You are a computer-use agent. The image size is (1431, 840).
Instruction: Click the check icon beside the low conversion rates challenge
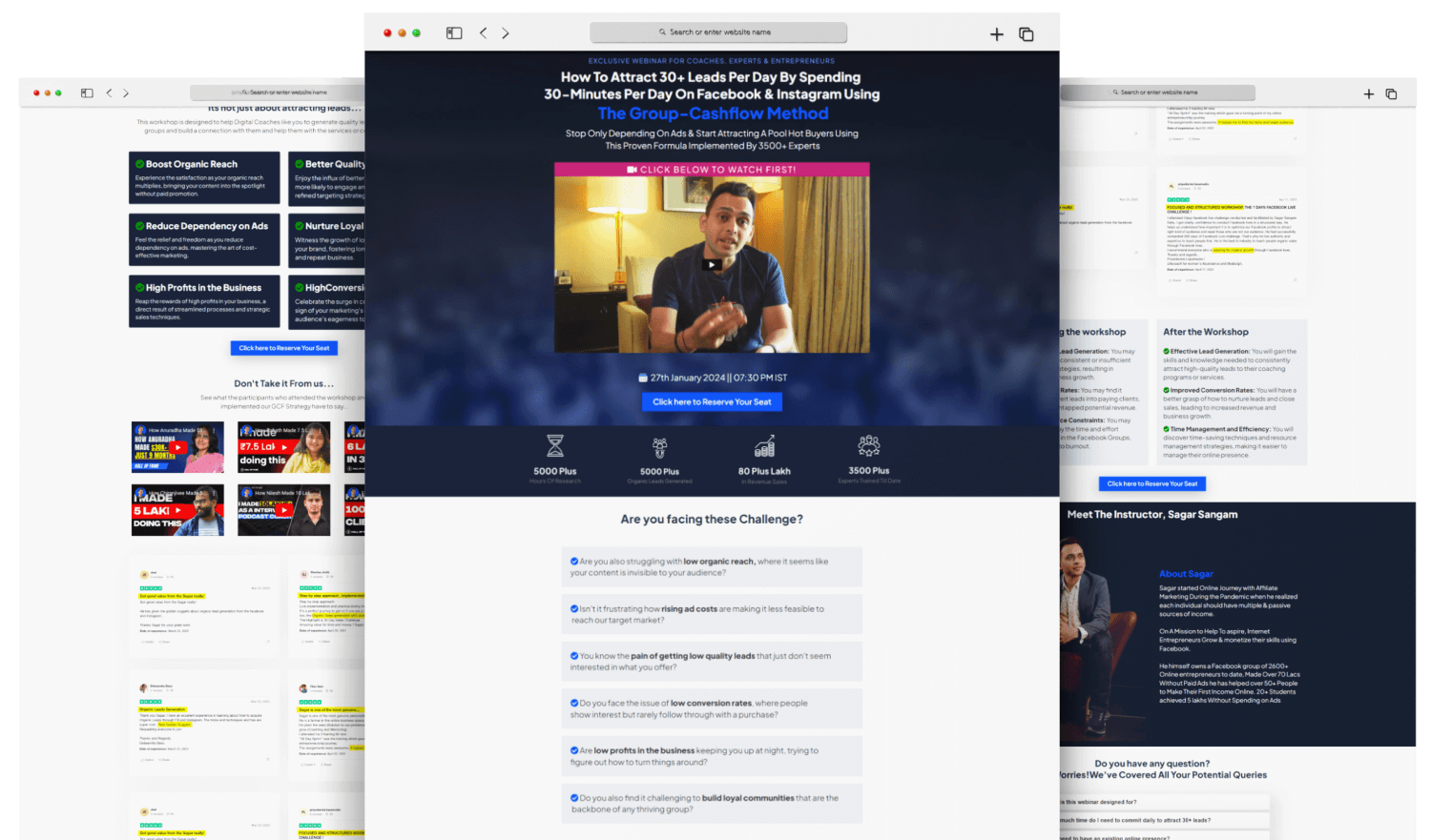pyautogui.click(x=574, y=704)
